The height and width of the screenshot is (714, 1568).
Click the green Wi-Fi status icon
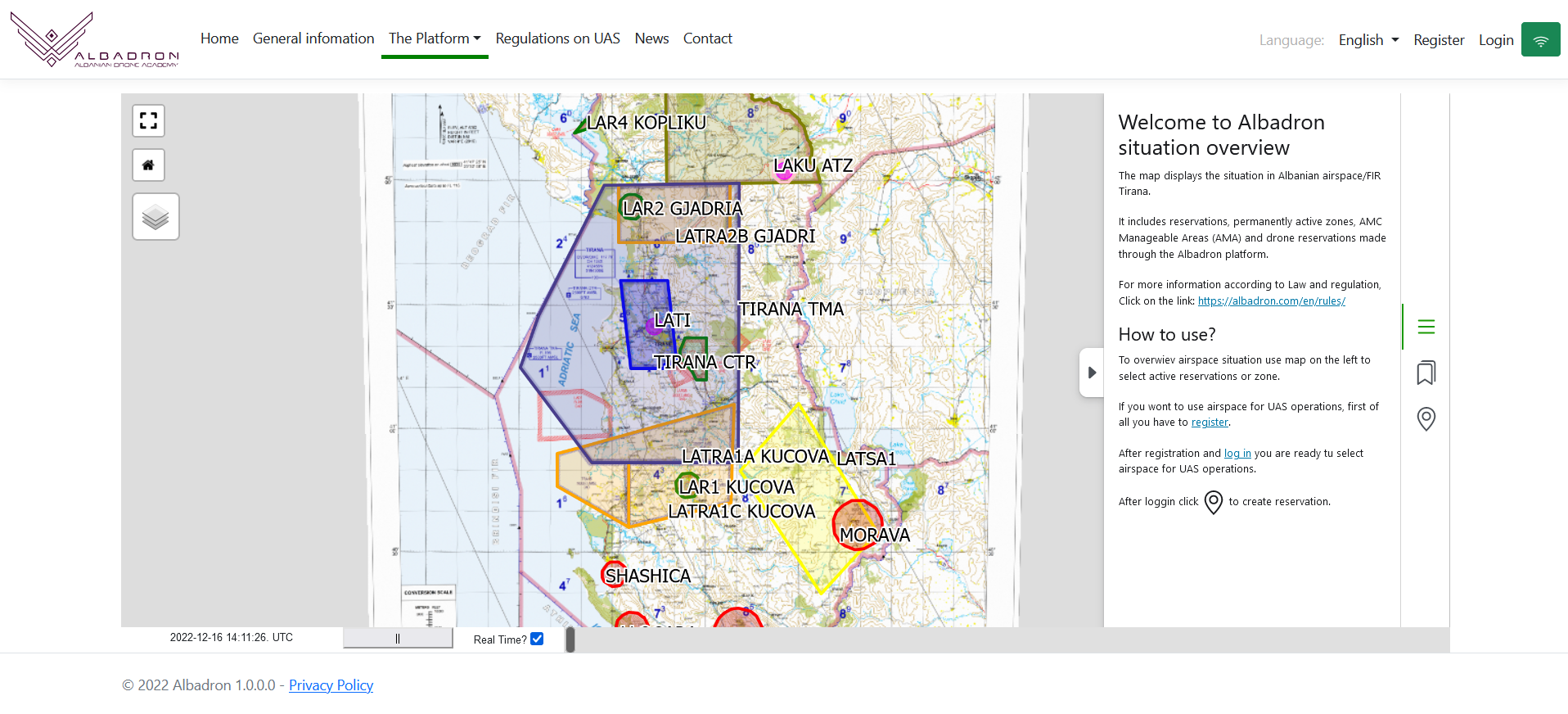[1540, 40]
